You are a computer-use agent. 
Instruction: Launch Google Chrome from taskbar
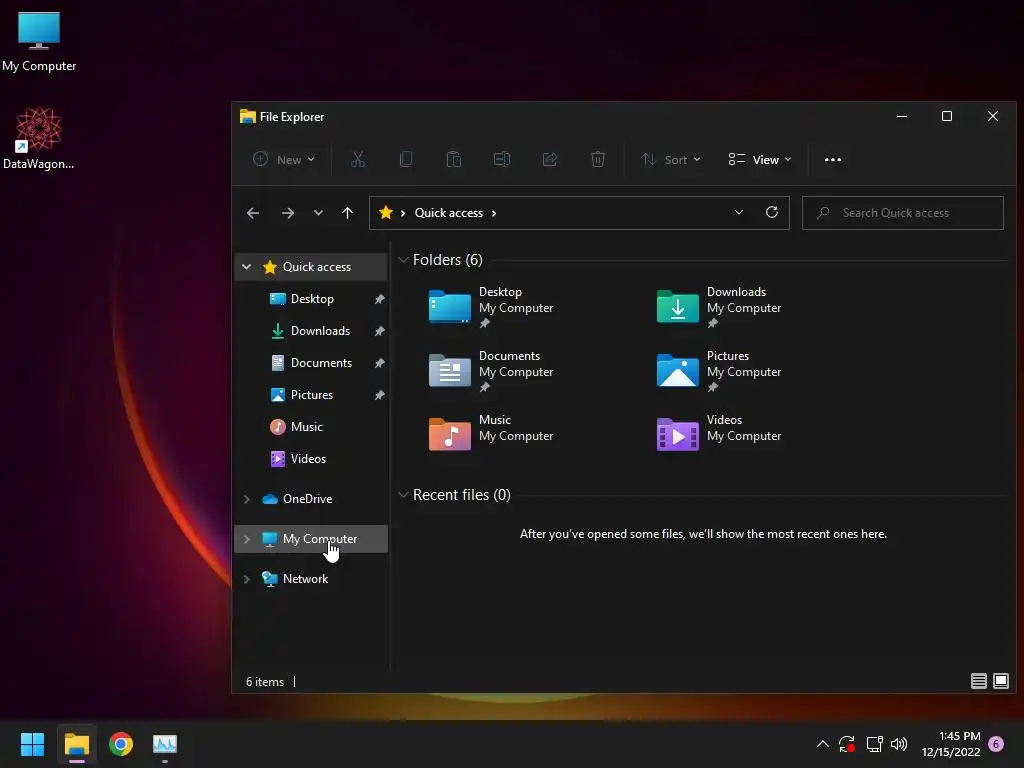click(x=121, y=744)
